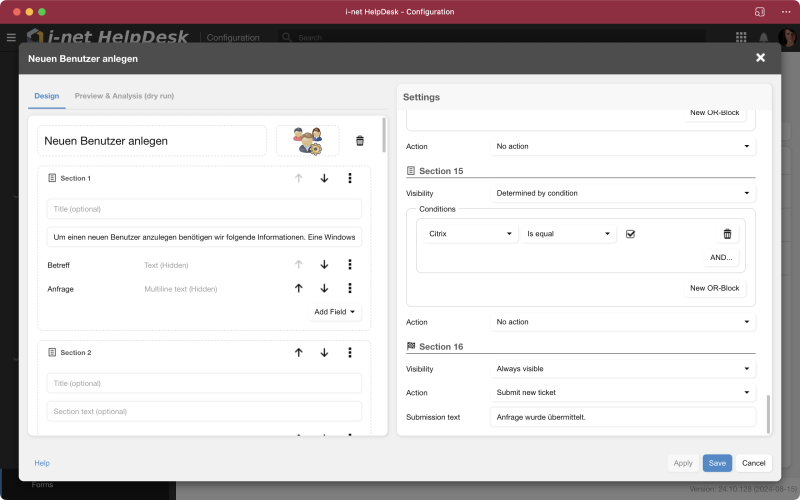Move Section 2 up with arrow
The height and width of the screenshot is (500, 800).
298,353
